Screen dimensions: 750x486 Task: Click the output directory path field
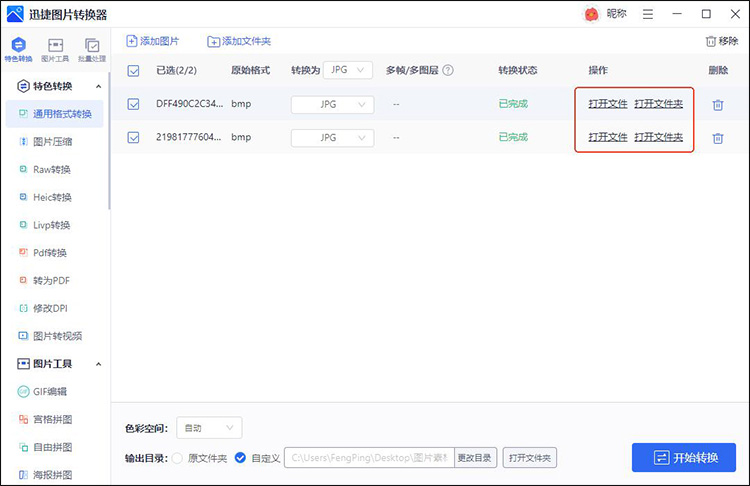pos(369,458)
